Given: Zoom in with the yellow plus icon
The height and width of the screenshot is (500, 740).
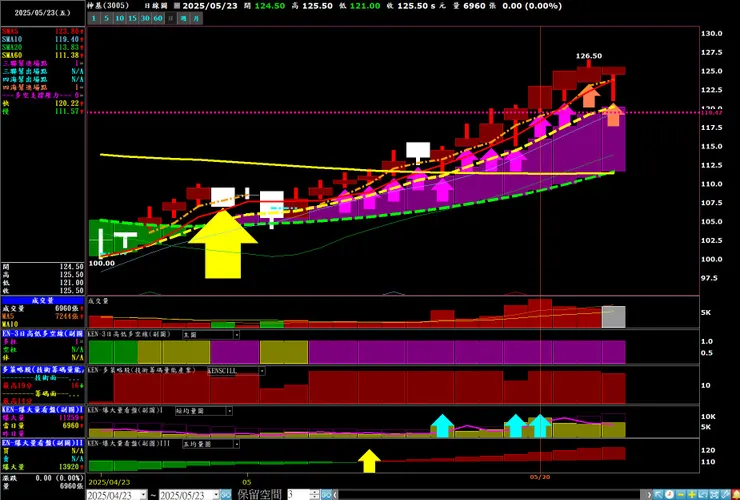Looking at the screenshot, I should pos(691,495).
